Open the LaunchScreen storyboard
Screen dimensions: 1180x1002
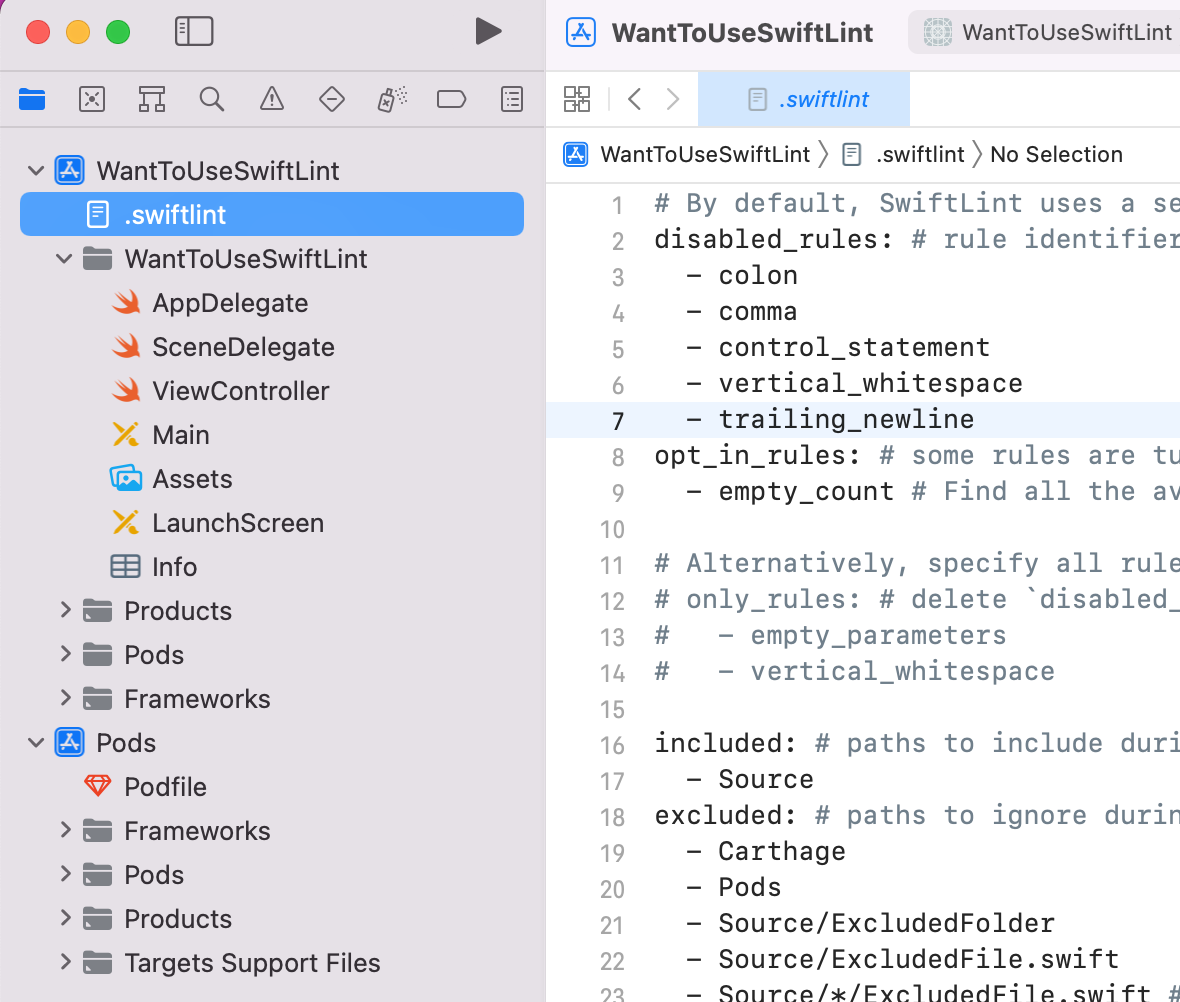(238, 523)
